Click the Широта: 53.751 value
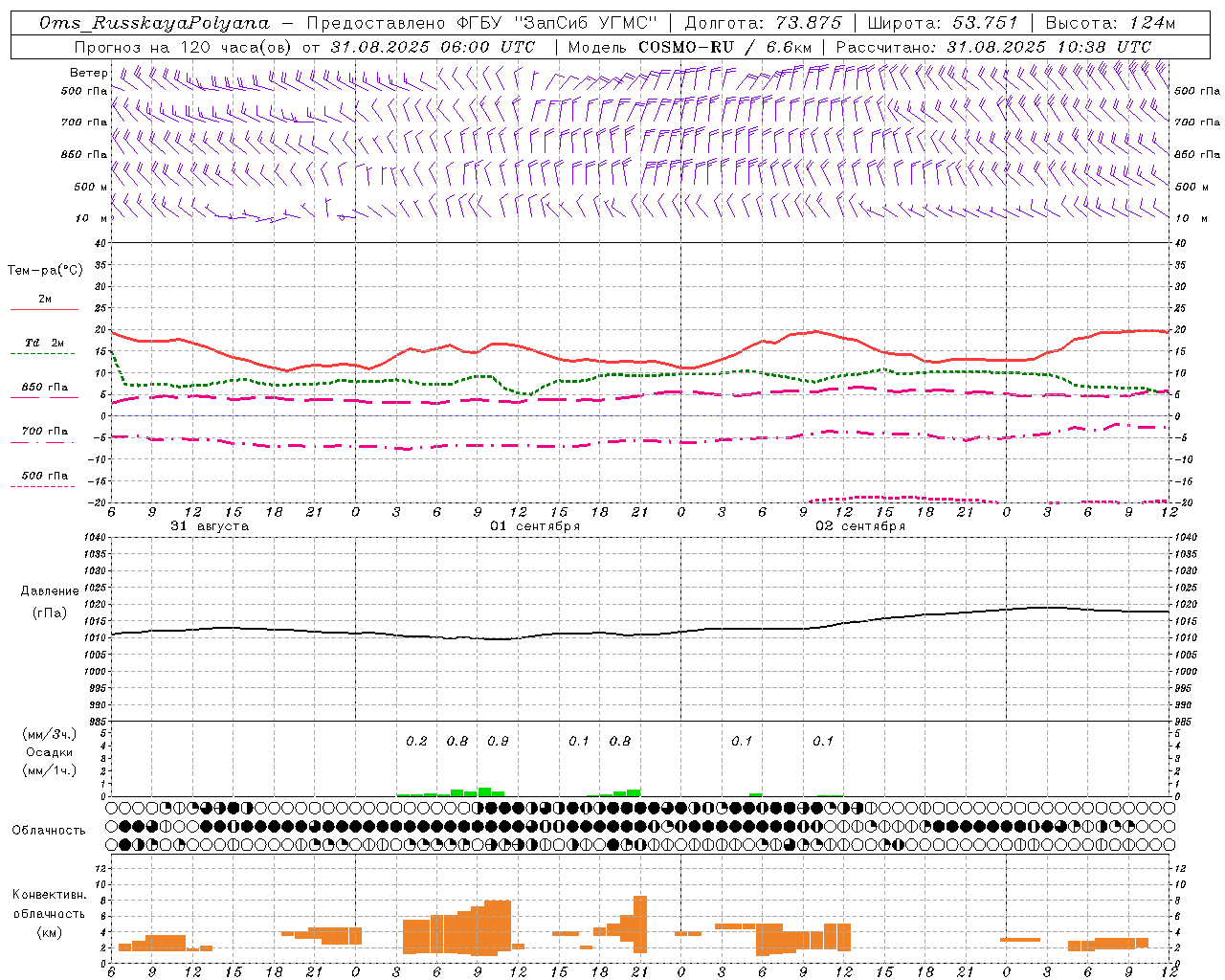 [x=943, y=23]
